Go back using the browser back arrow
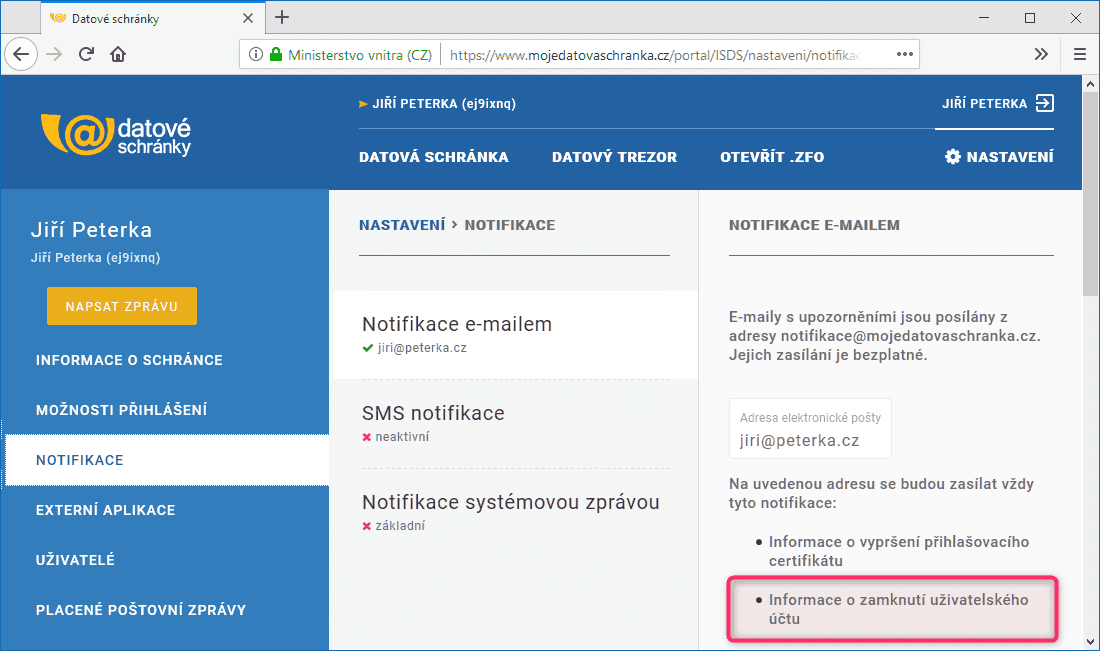 (x=21, y=54)
